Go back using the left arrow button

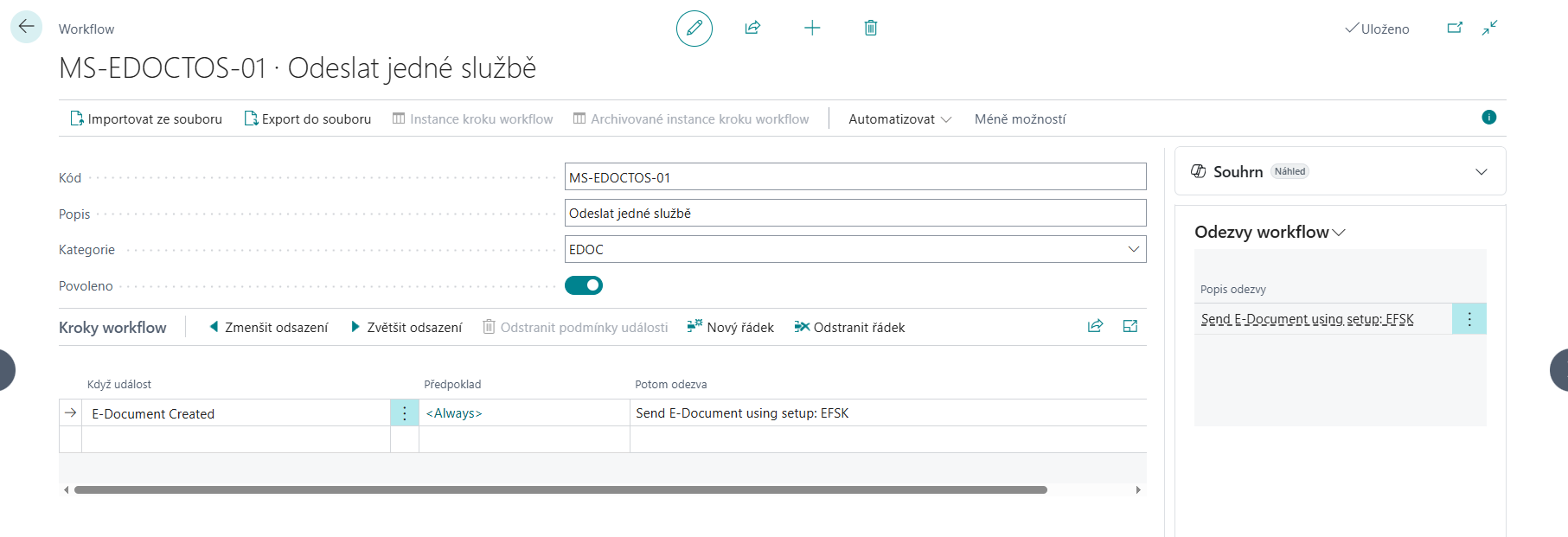pyautogui.click(x=26, y=27)
